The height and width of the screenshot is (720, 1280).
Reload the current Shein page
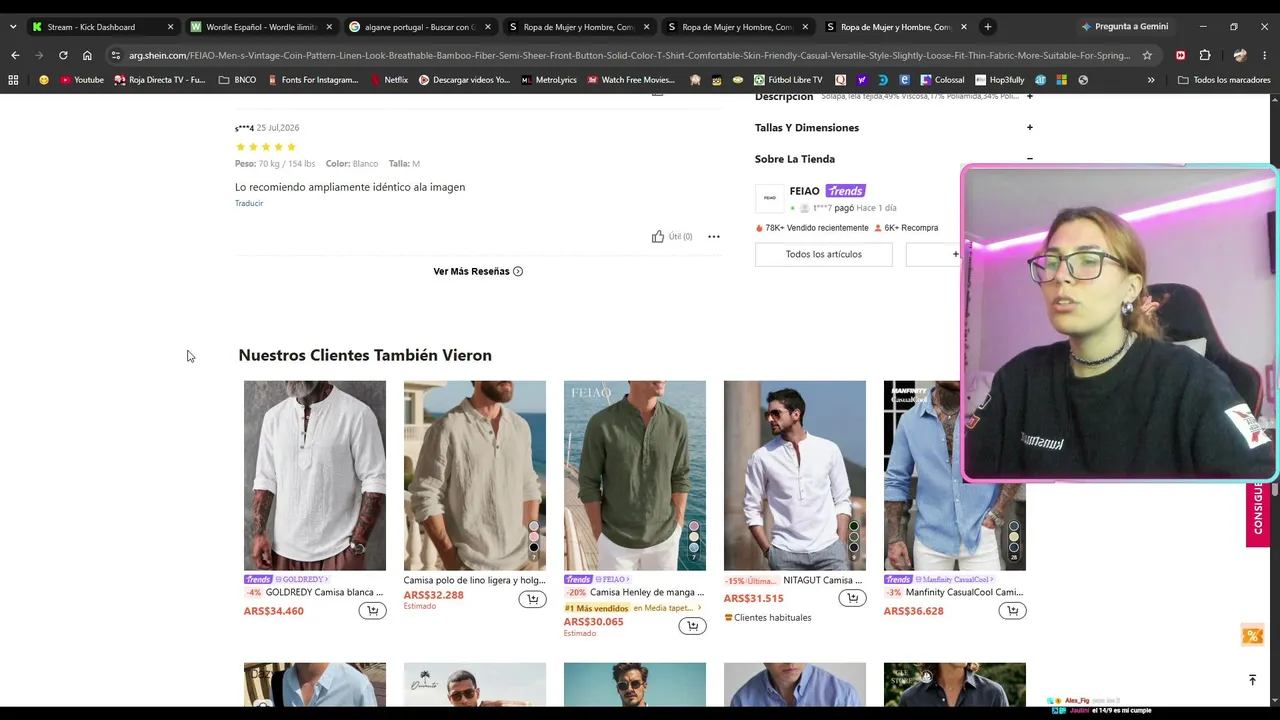(x=63, y=55)
